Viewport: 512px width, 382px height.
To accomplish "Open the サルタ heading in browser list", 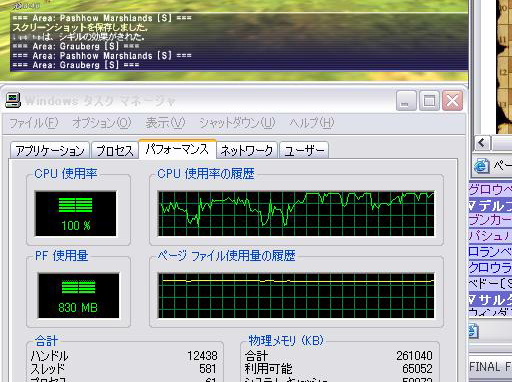I will tap(490, 299).
